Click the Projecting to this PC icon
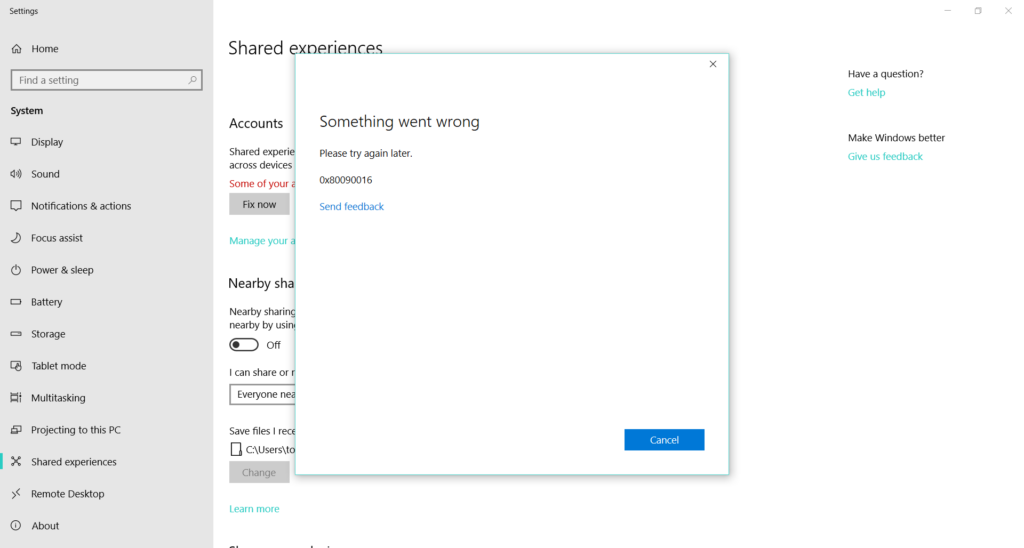 pyautogui.click(x=16, y=430)
